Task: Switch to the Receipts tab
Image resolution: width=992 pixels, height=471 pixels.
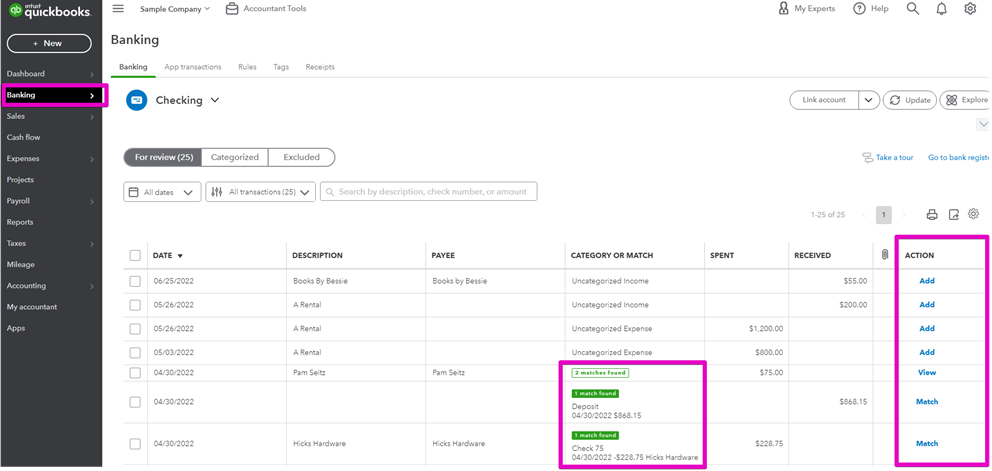Action: [x=320, y=66]
